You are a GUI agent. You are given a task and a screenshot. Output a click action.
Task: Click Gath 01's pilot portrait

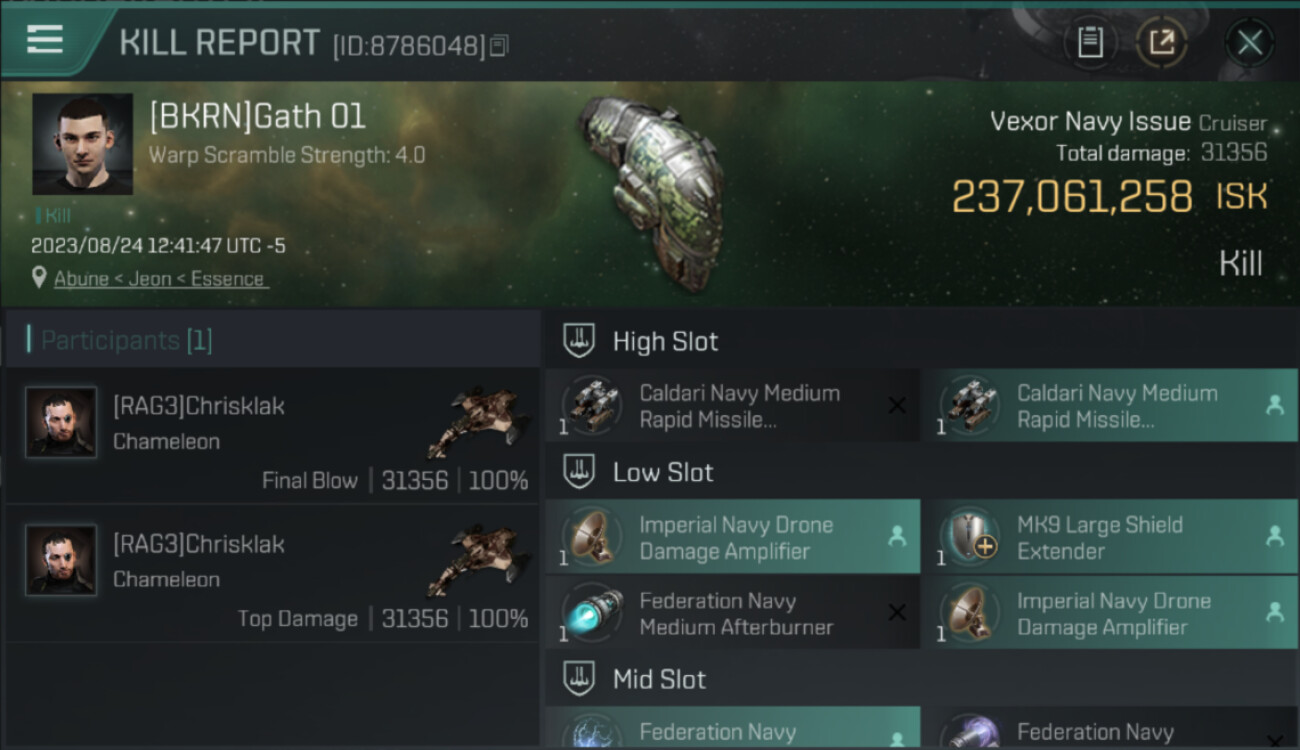point(82,144)
